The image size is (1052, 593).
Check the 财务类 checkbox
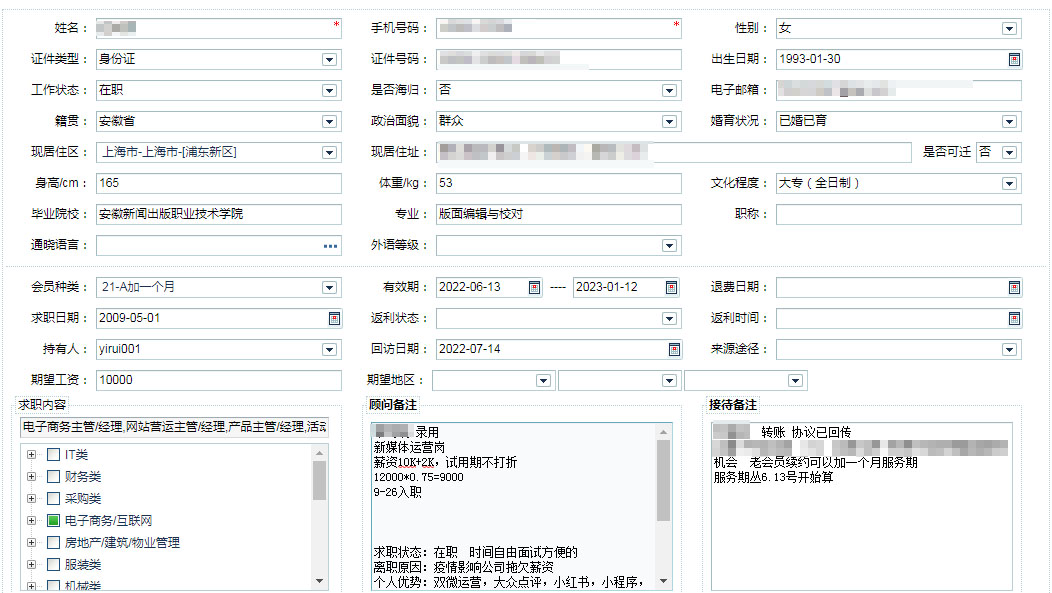(54, 477)
